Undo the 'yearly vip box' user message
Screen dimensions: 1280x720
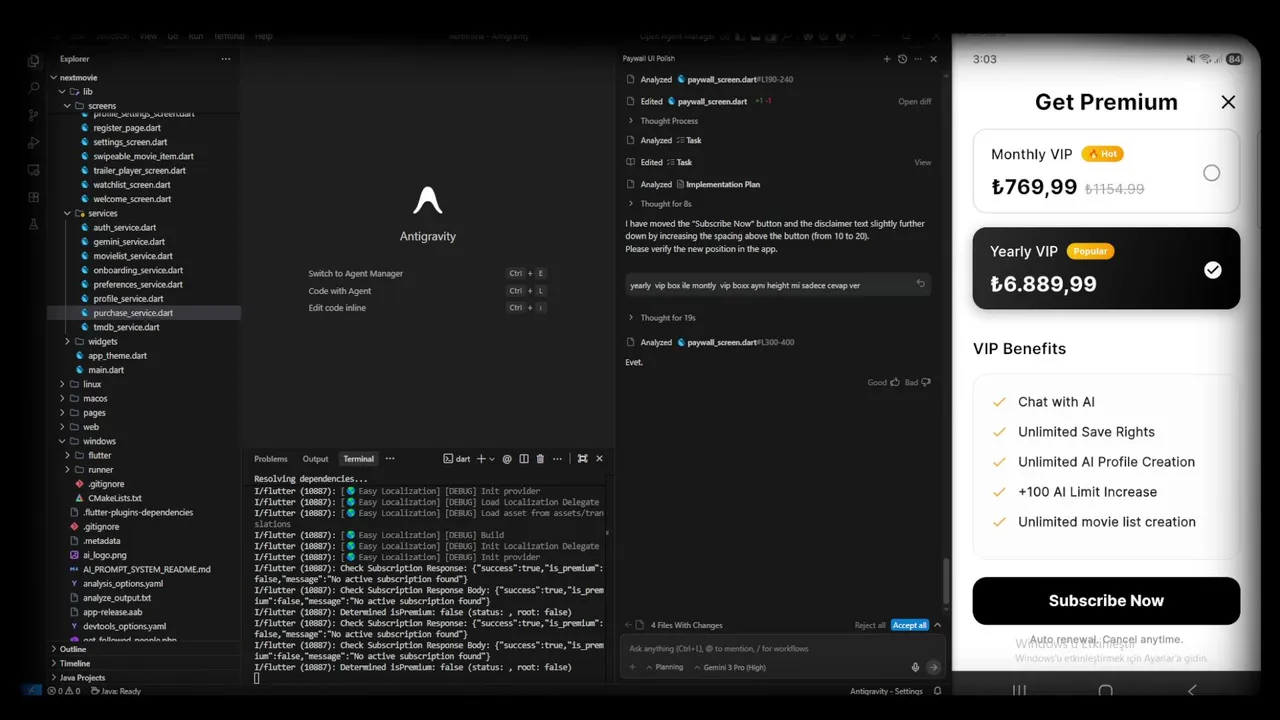tap(921, 284)
